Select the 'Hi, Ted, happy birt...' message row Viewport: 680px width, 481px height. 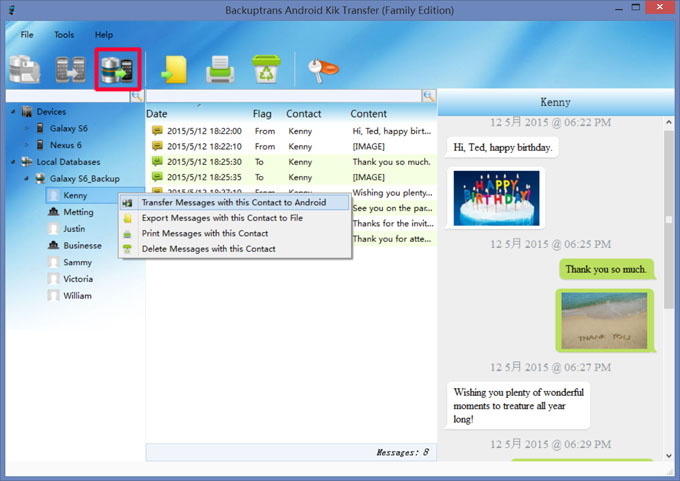point(291,131)
